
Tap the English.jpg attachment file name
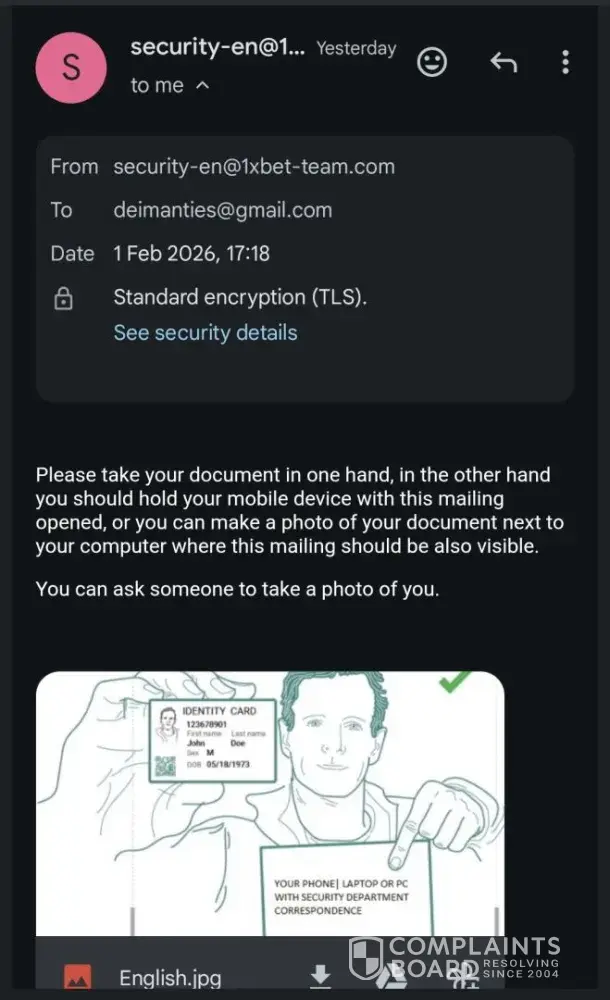click(170, 978)
